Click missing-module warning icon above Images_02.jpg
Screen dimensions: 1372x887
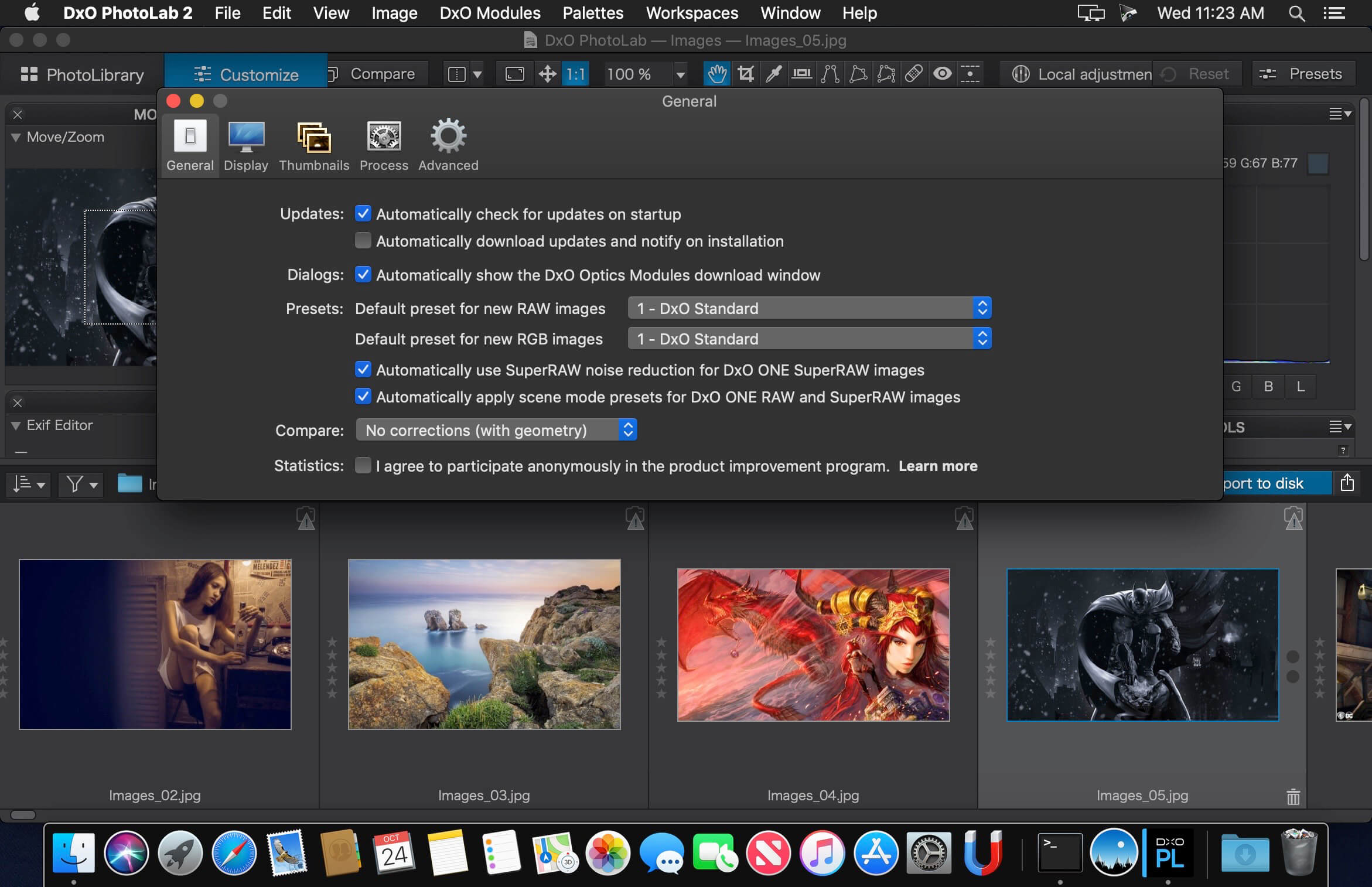click(306, 518)
